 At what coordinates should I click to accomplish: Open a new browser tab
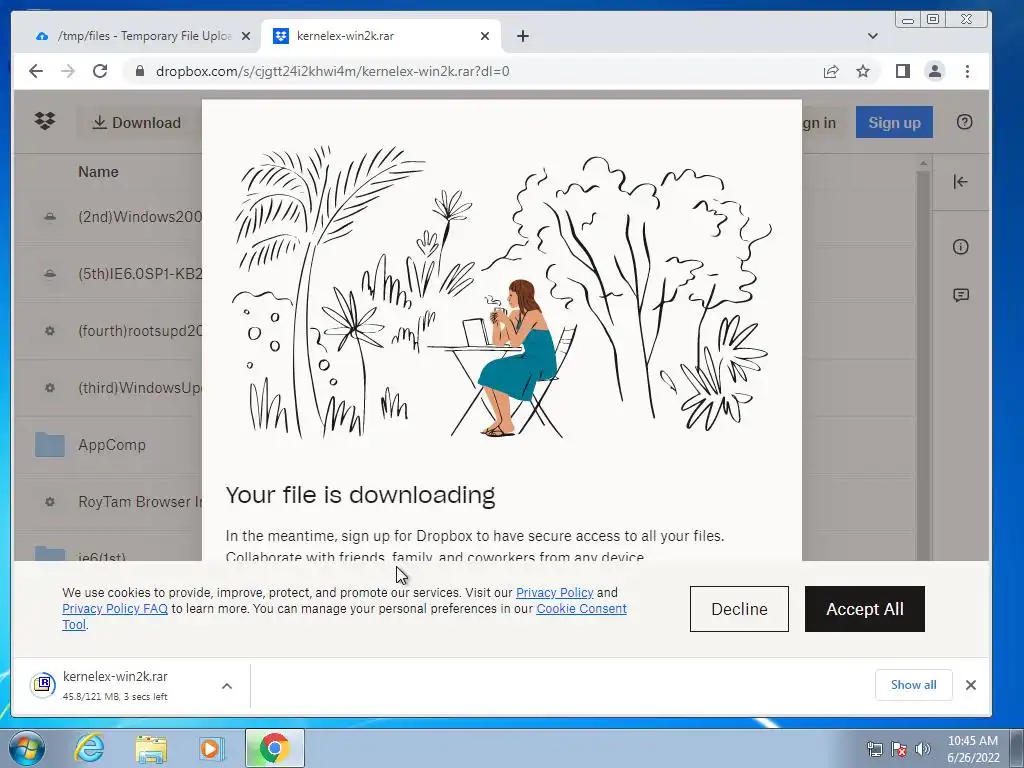tap(522, 36)
